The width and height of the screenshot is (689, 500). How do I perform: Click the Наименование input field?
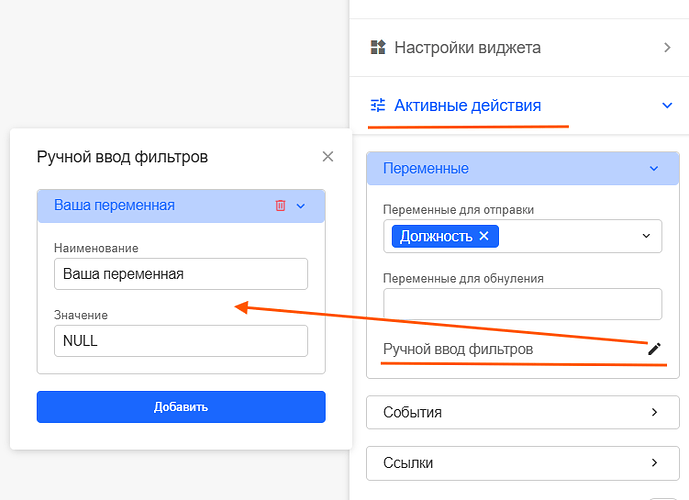(181, 274)
